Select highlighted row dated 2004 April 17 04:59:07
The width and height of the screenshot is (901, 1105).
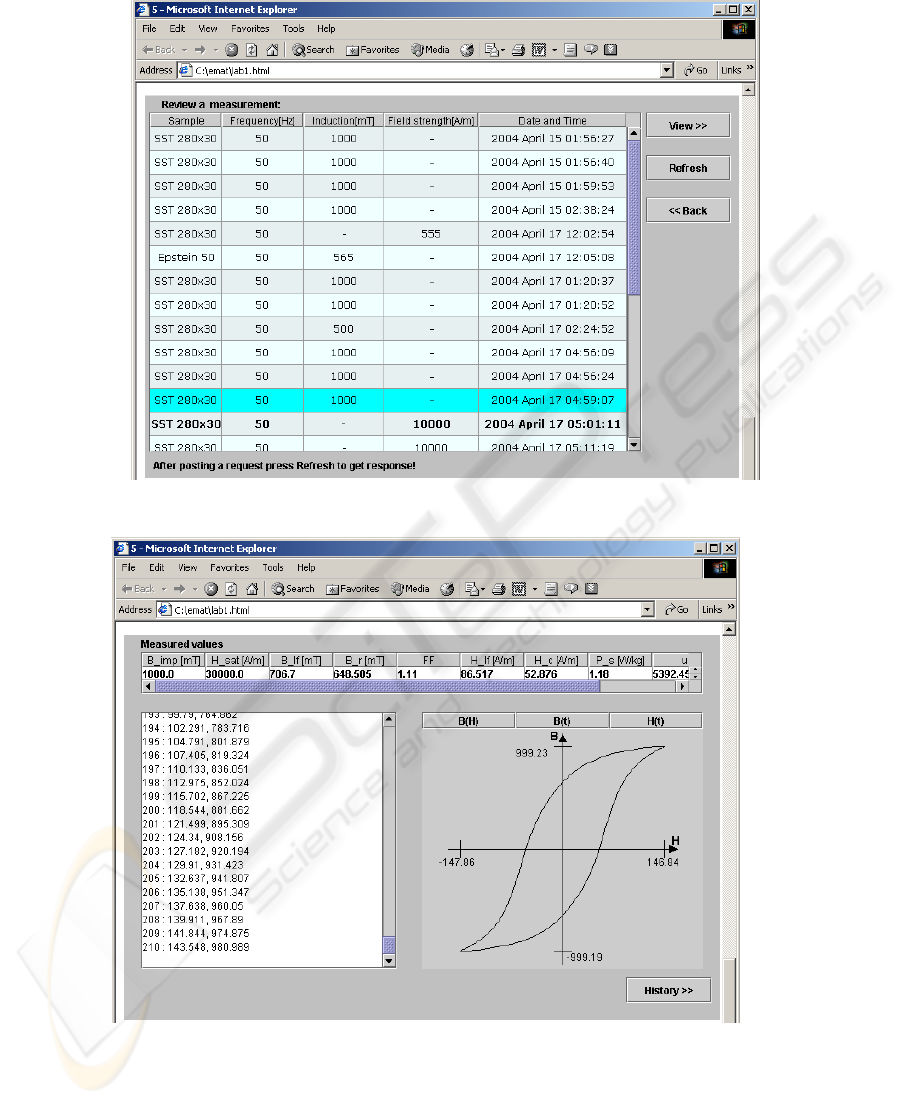(387, 400)
